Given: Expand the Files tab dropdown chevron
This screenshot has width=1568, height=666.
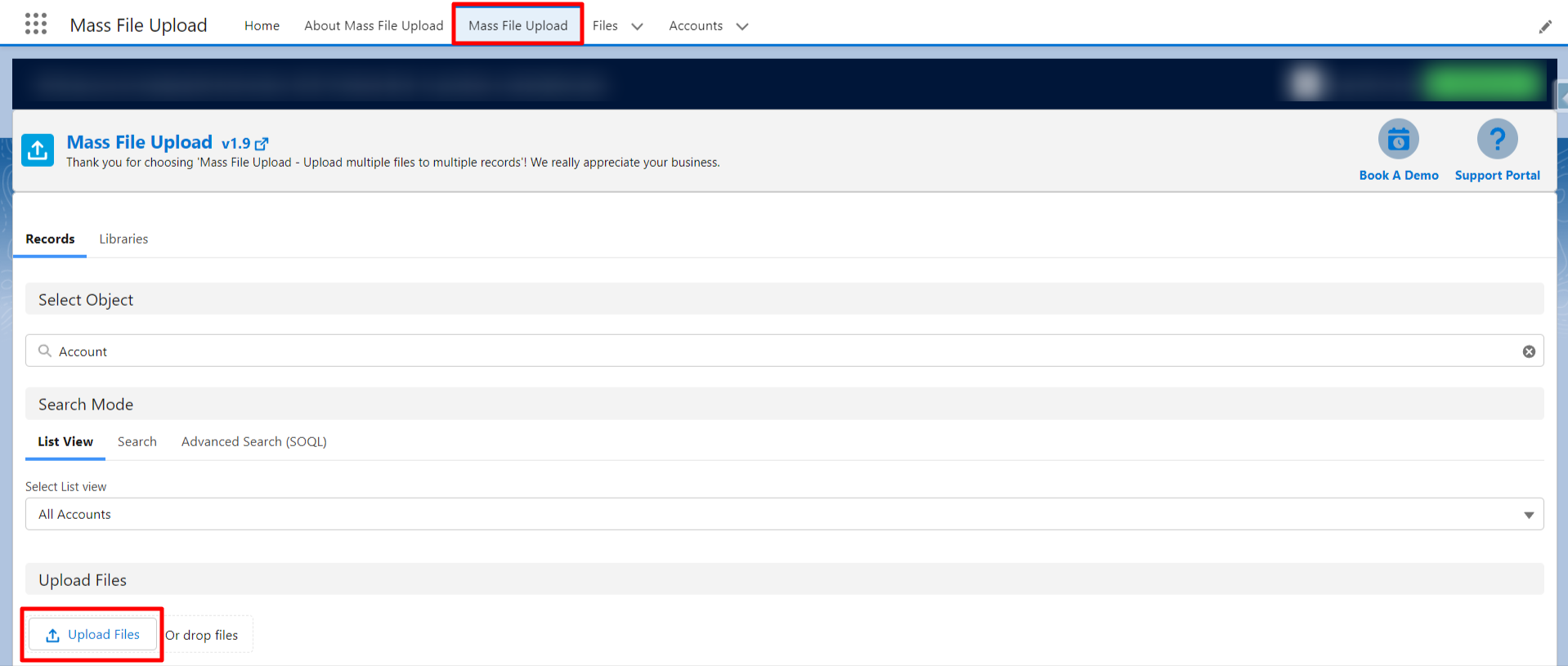Looking at the screenshot, I should pos(637,26).
